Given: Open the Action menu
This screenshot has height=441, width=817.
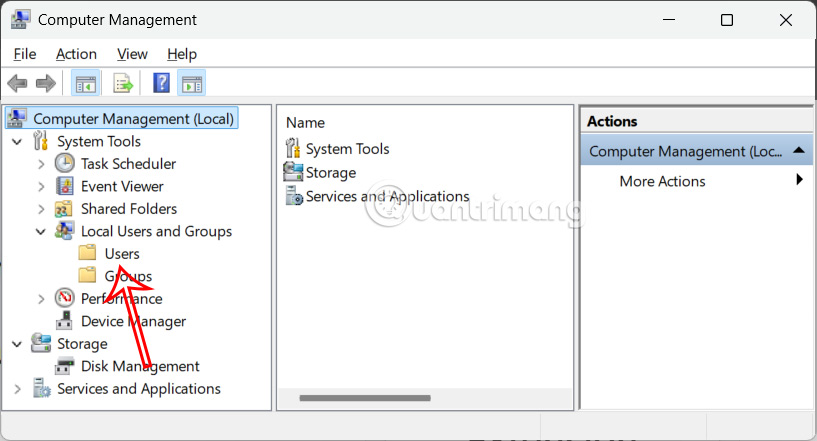Looking at the screenshot, I should click(76, 54).
